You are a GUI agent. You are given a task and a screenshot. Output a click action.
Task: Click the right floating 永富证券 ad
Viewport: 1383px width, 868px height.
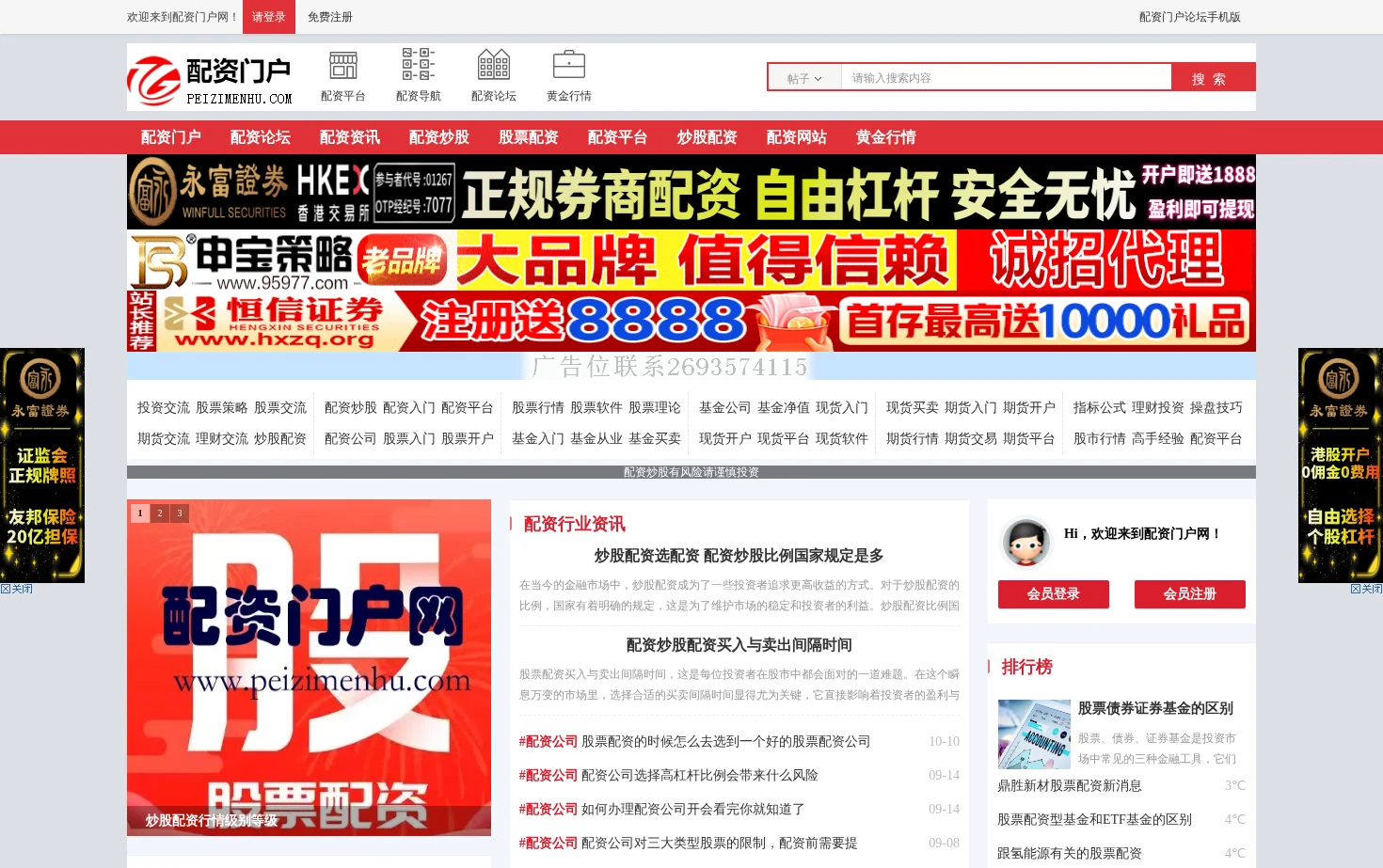point(1341,466)
